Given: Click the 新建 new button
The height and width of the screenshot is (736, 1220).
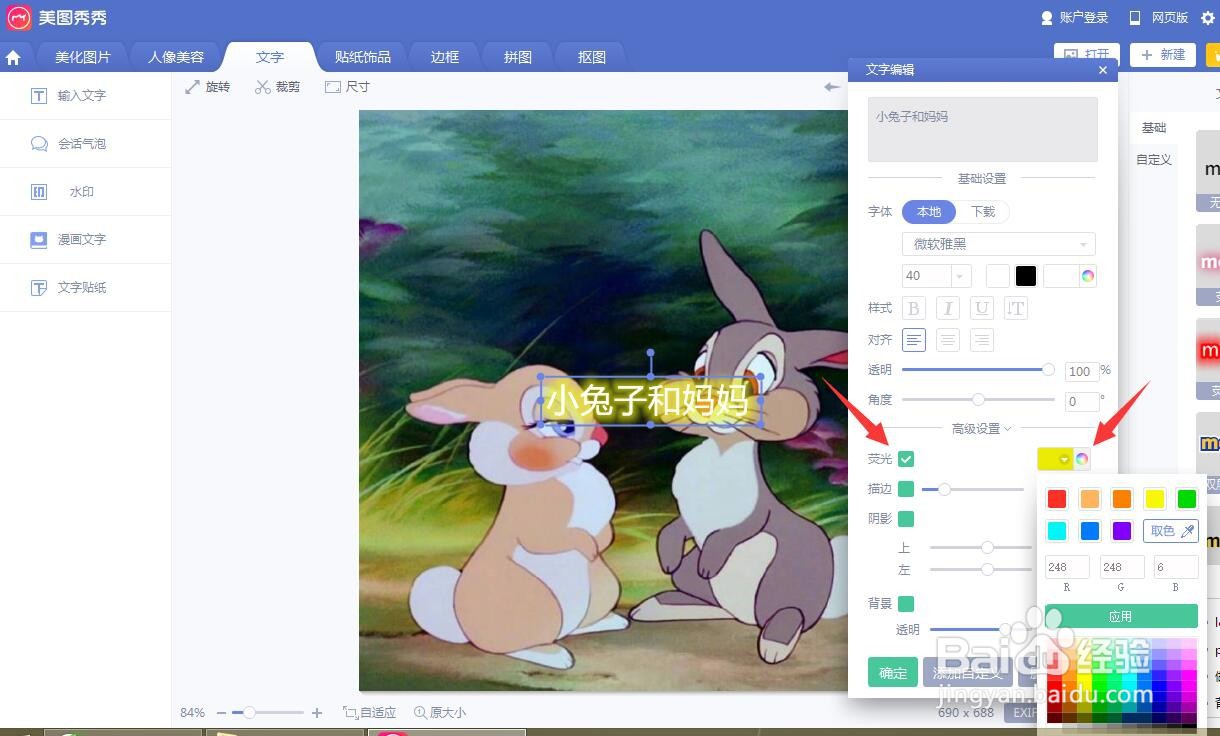Looking at the screenshot, I should click(1162, 55).
